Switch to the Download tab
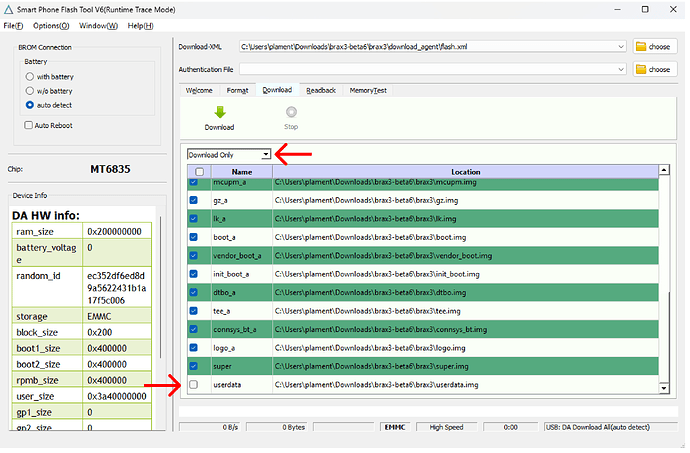This screenshot has height=453, width=690. point(278,90)
